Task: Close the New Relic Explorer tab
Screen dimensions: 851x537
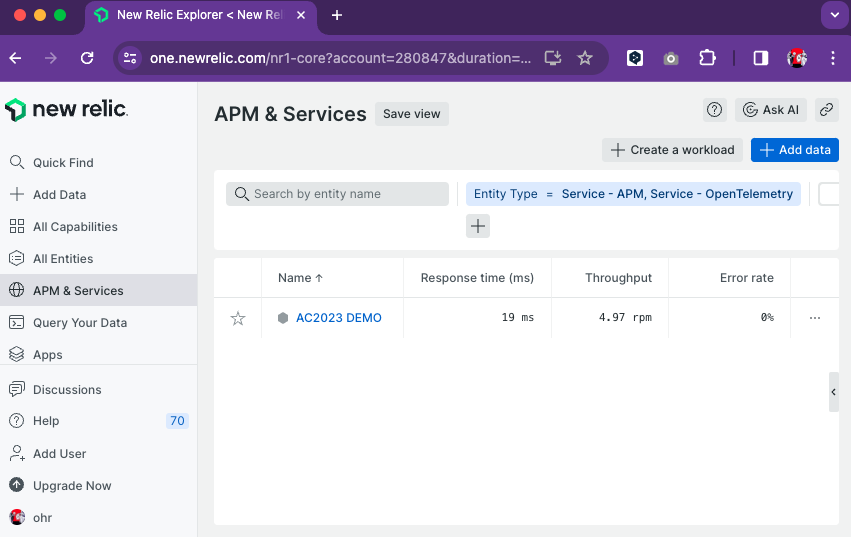Action: [301, 15]
